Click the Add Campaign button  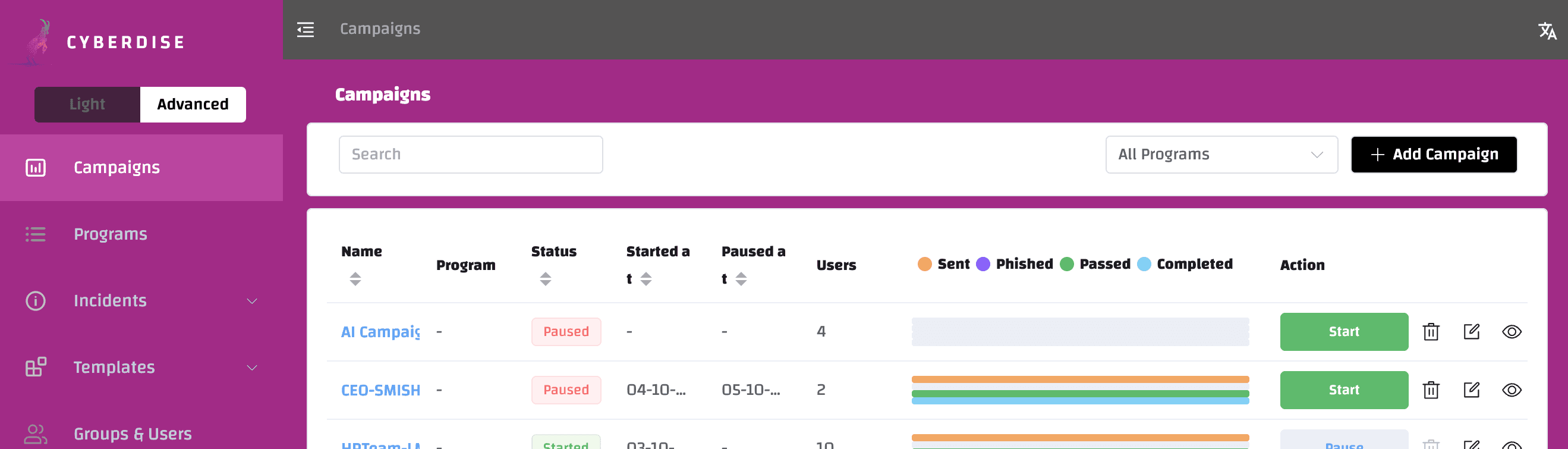(1434, 155)
